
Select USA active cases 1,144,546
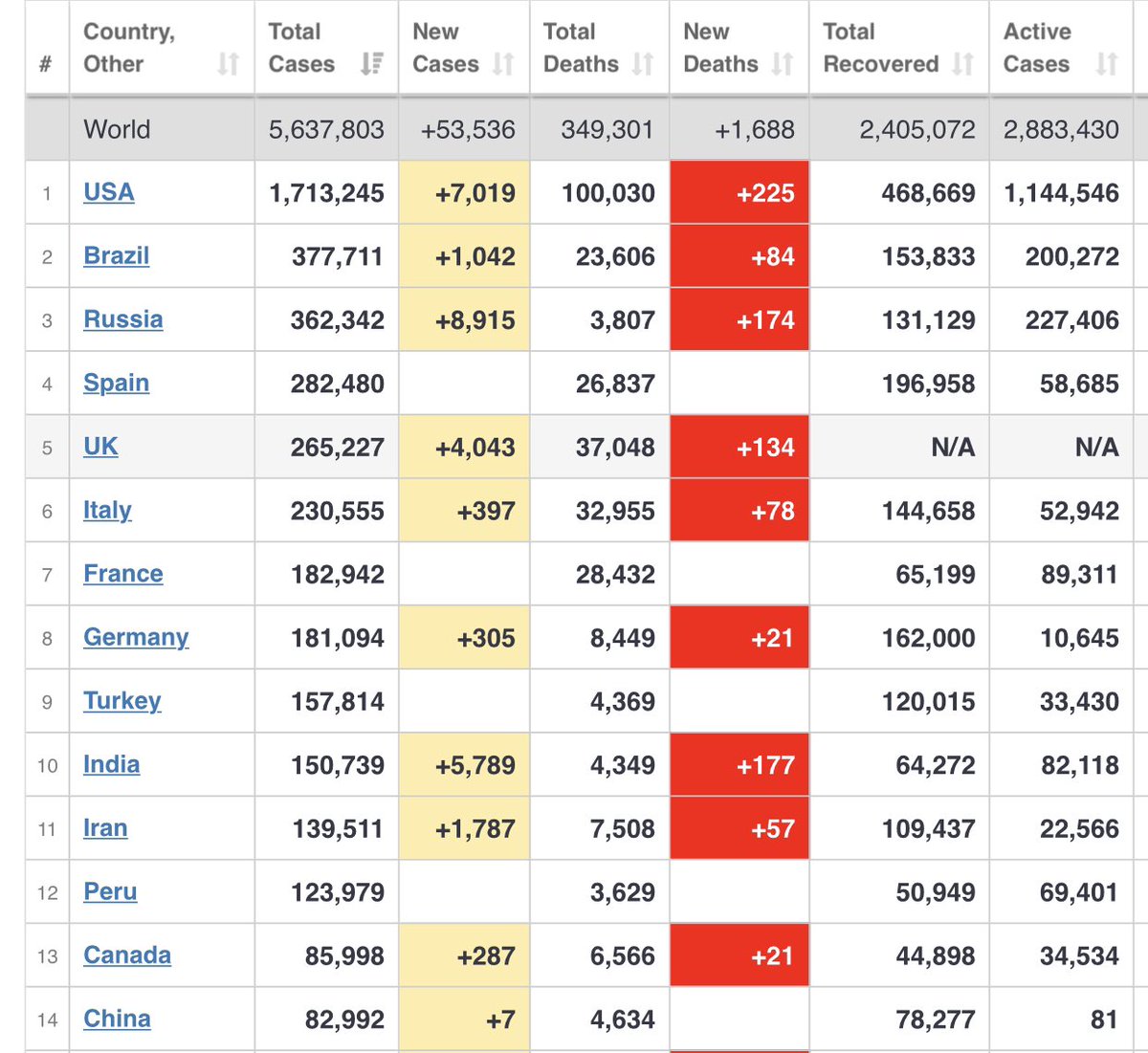pyautogui.click(x=1061, y=193)
